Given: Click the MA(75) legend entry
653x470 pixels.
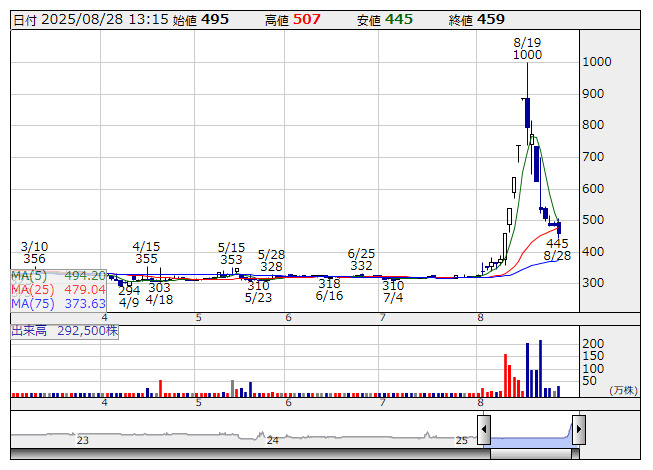Looking at the screenshot, I should (59, 304).
